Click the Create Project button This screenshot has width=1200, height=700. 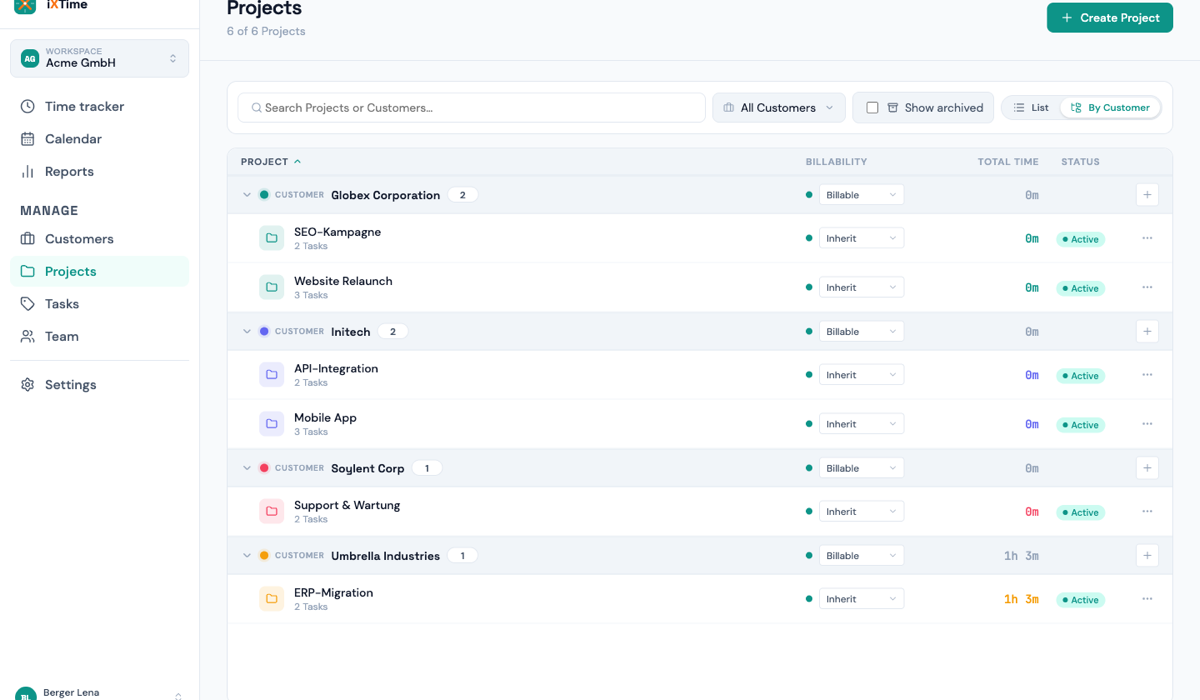[1110, 18]
